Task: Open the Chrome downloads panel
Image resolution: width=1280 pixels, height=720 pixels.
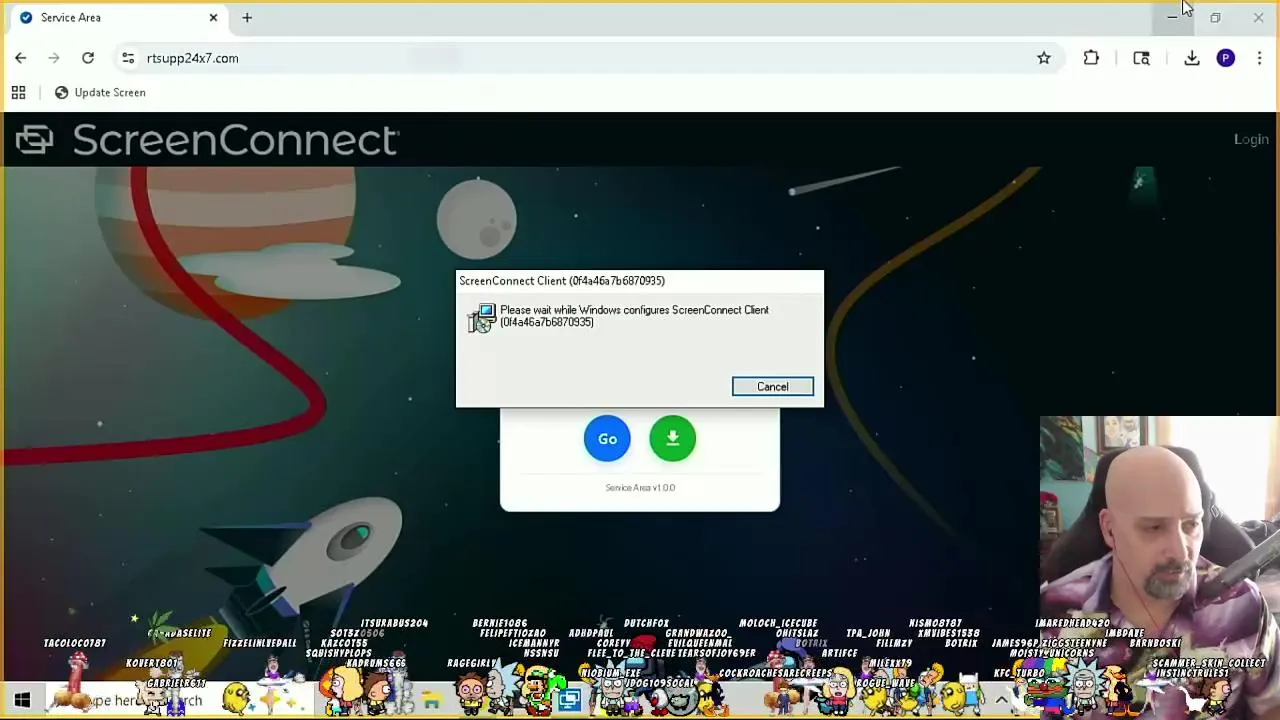Action: click(1192, 58)
